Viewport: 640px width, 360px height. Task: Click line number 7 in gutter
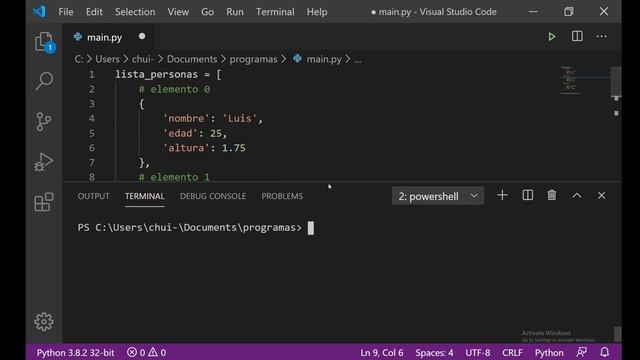[x=92, y=162]
